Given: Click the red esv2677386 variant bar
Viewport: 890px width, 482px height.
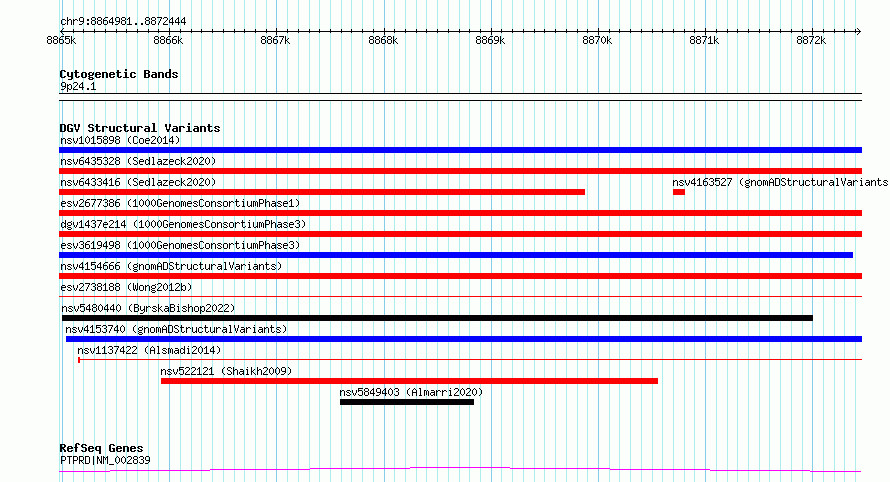Looking at the screenshot, I should pos(460,213).
